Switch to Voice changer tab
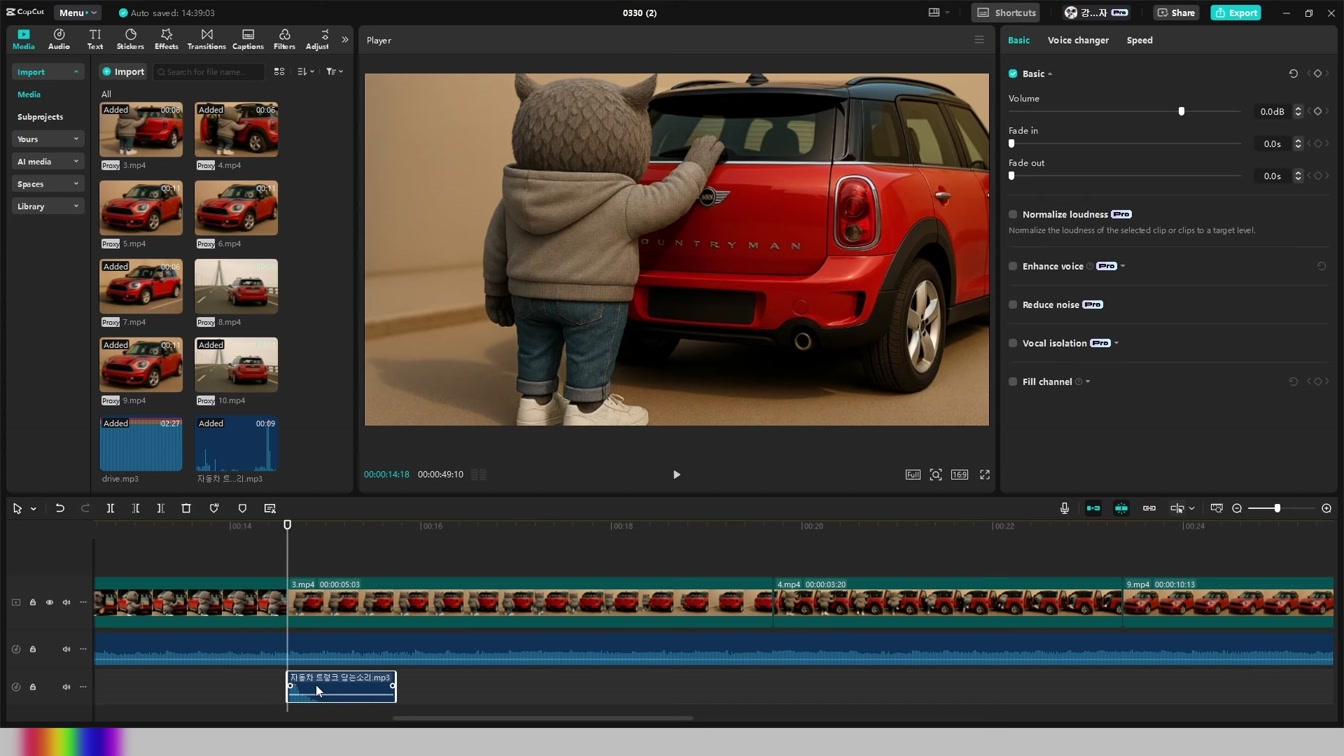The image size is (1344, 756). tap(1078, 40)
